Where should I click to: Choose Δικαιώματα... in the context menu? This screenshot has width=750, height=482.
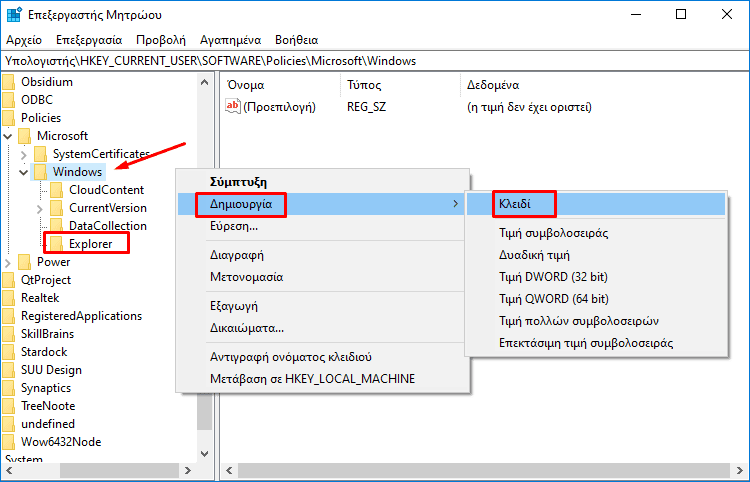323,329
